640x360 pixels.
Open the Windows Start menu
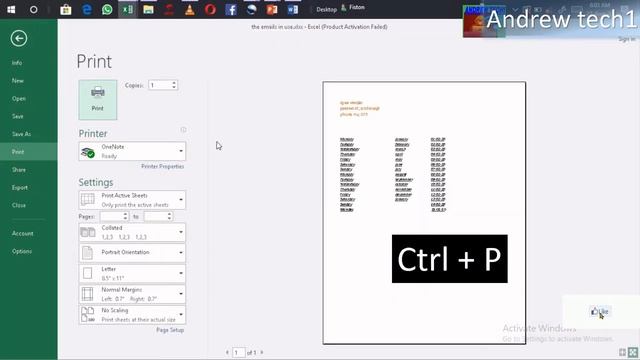coord(11,9)
